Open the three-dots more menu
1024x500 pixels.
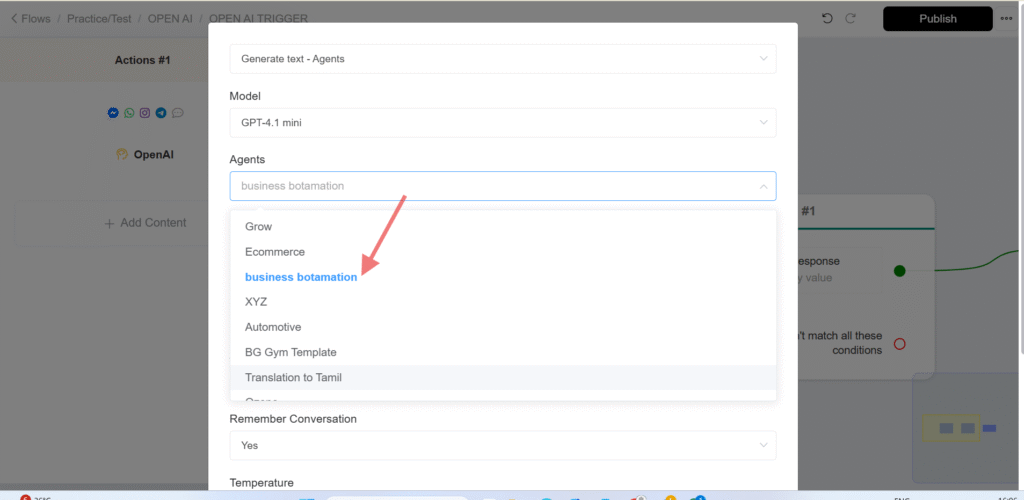click(1006, 18)
